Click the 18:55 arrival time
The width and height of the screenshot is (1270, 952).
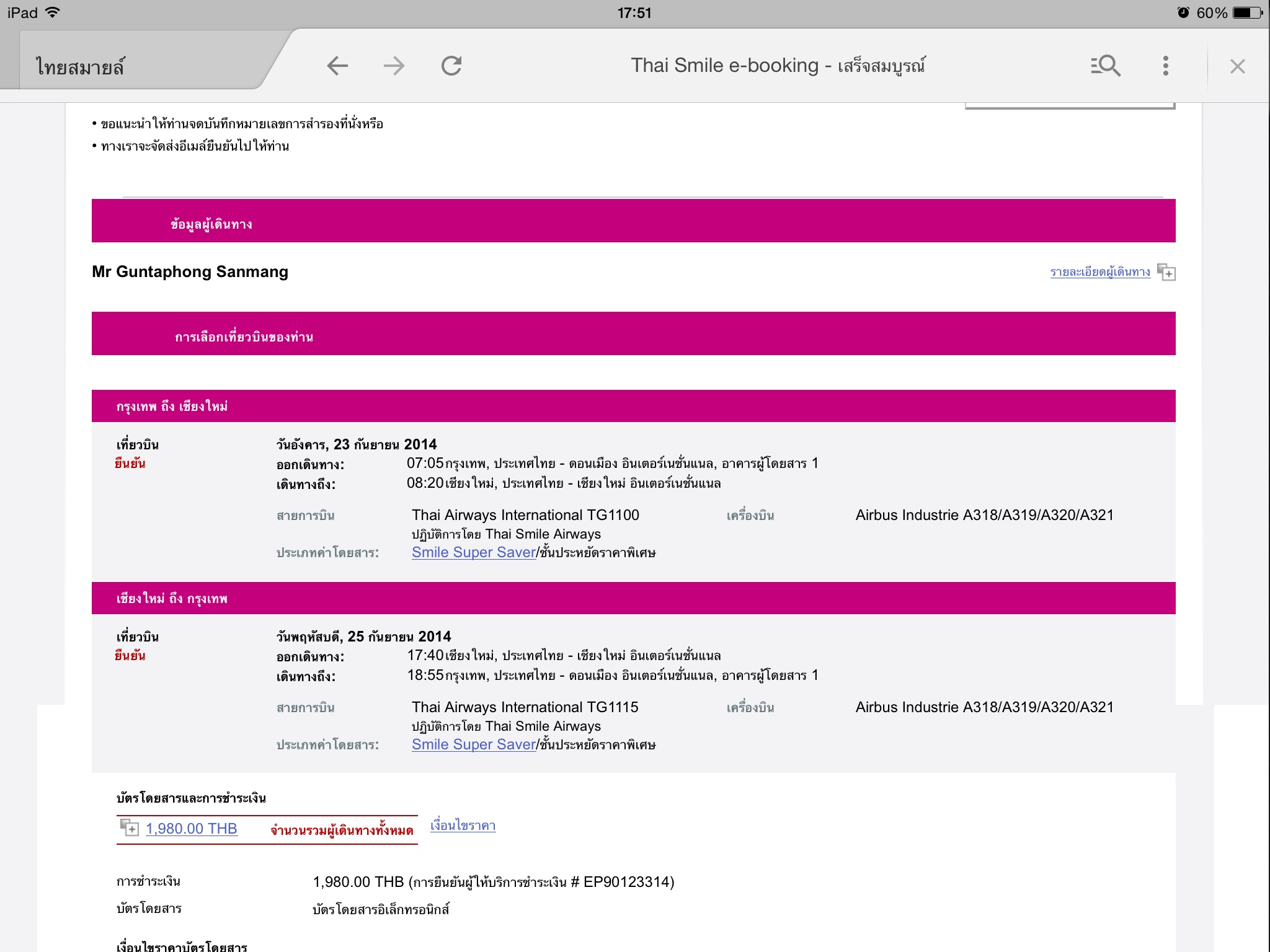[425, 675]
